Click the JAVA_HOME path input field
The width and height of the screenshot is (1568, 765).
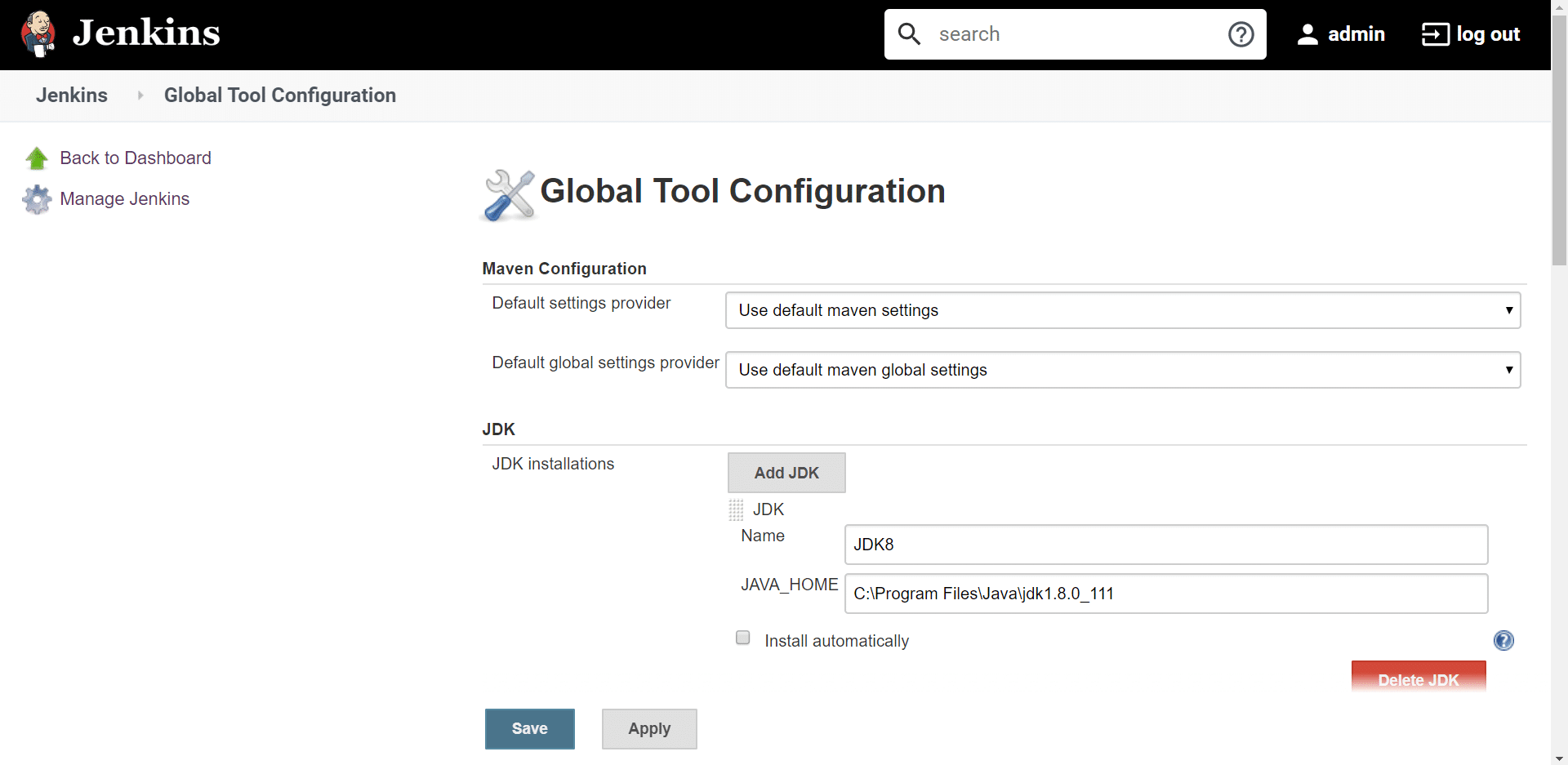coord(1165,594)
